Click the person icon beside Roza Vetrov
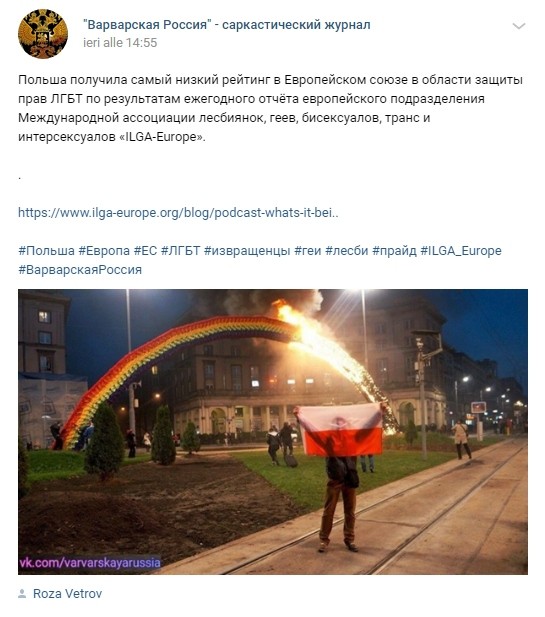Viewport: 545px width, 617px height. click(x=22, y=594)
